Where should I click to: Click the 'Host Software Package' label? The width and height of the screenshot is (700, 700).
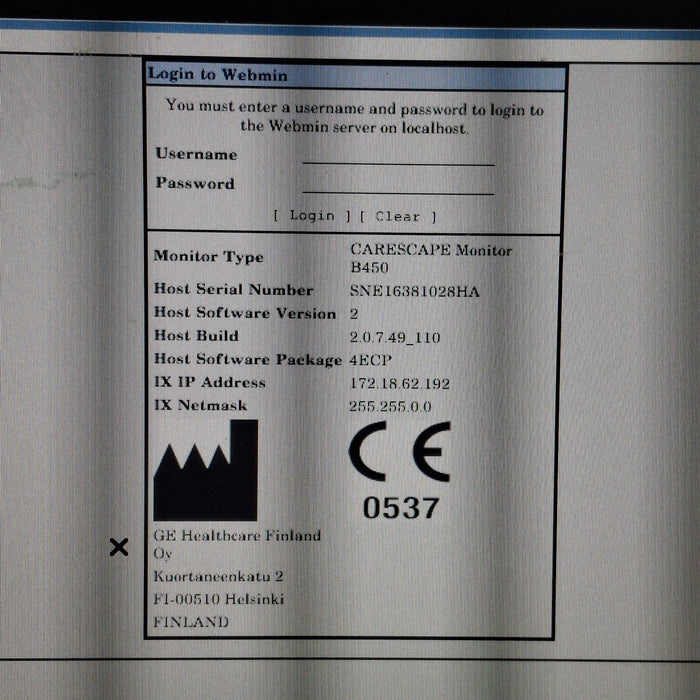248,359
